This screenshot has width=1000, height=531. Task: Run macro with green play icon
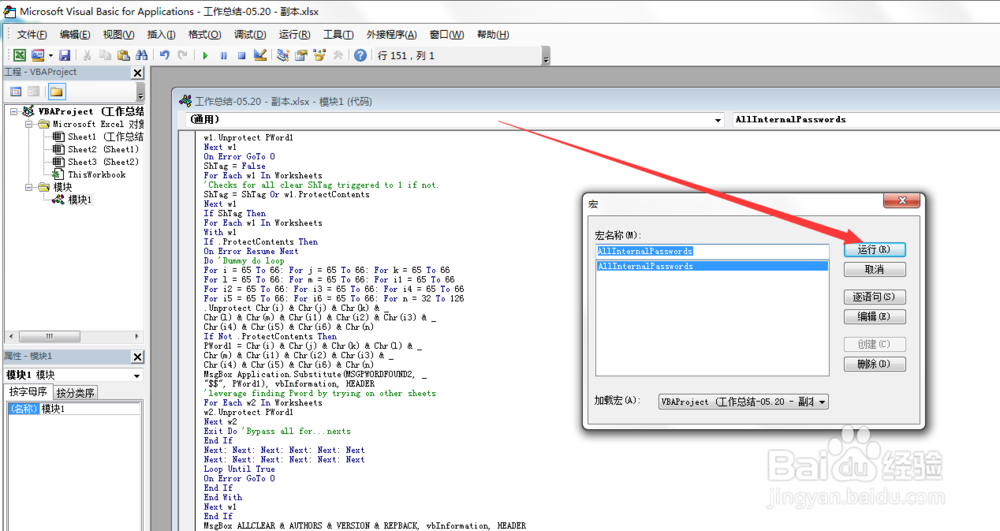(x=205, y=55)
